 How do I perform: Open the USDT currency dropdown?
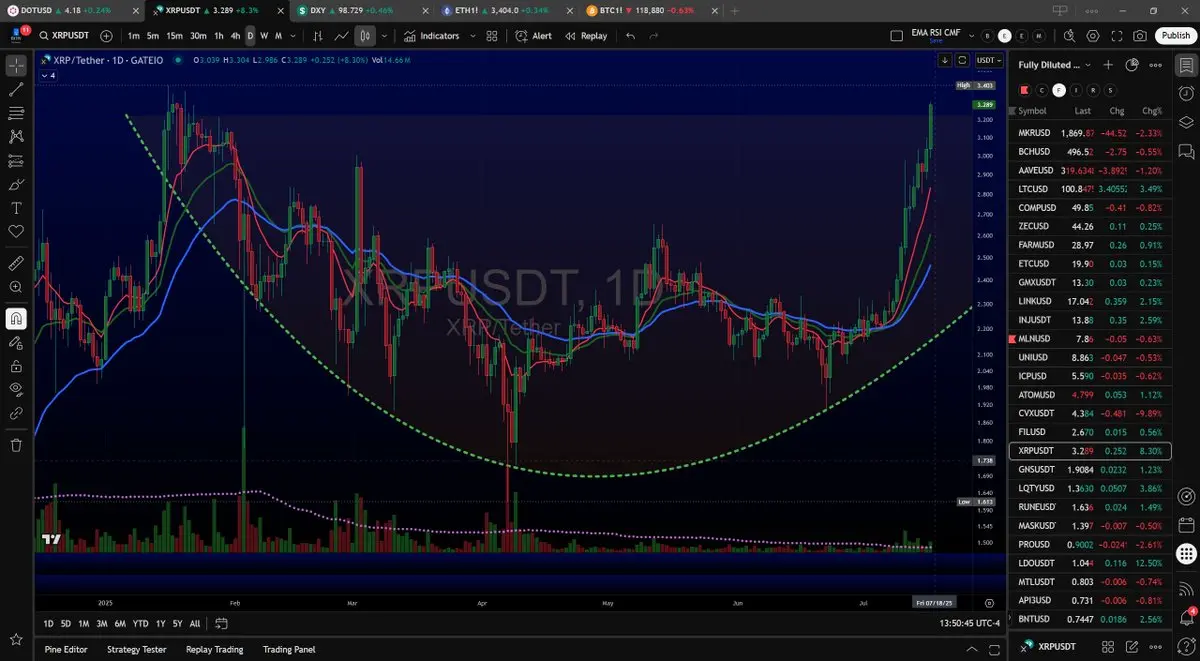coord(988,60)
